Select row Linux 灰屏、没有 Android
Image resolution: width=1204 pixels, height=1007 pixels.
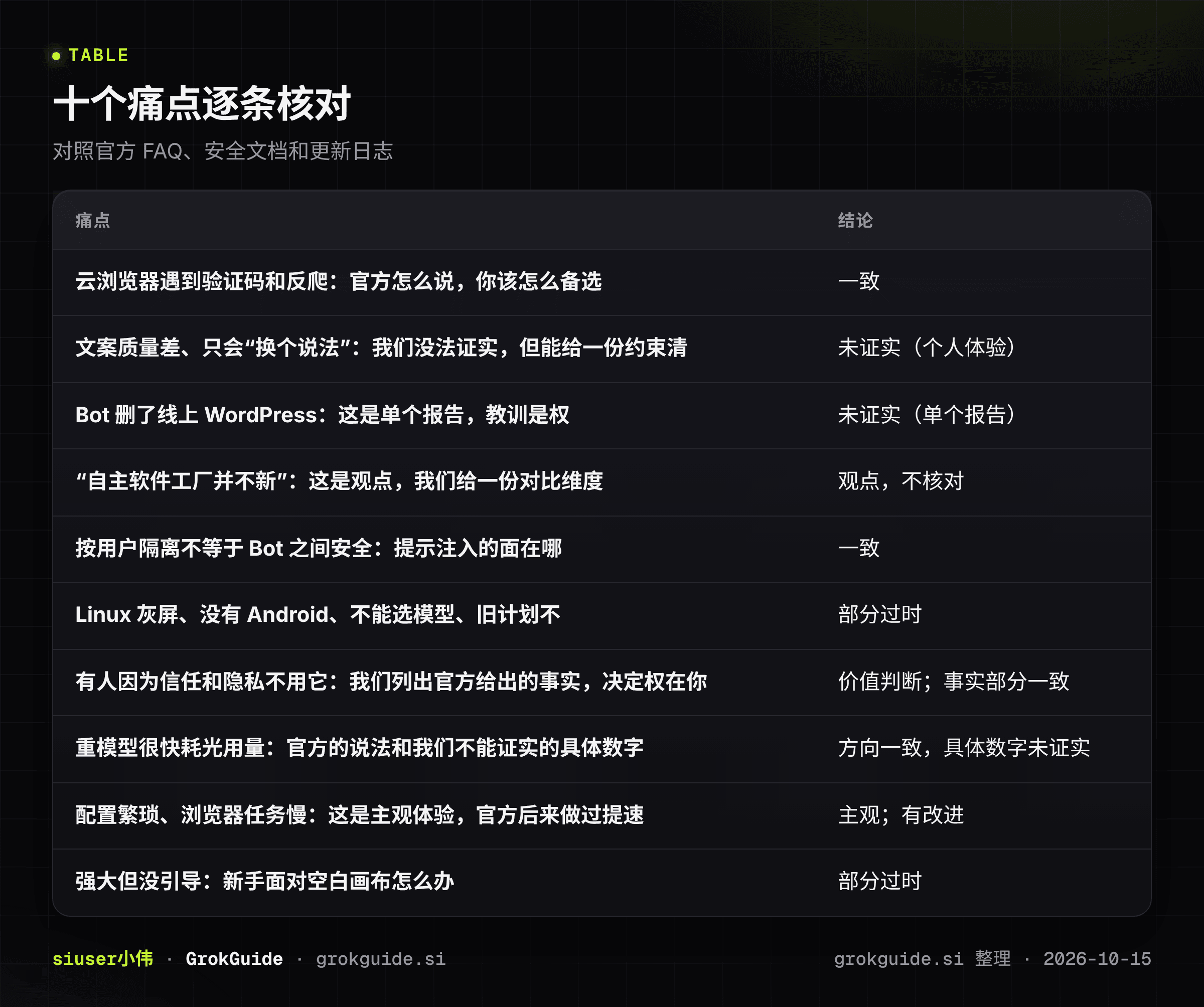(x=601, y=615)
